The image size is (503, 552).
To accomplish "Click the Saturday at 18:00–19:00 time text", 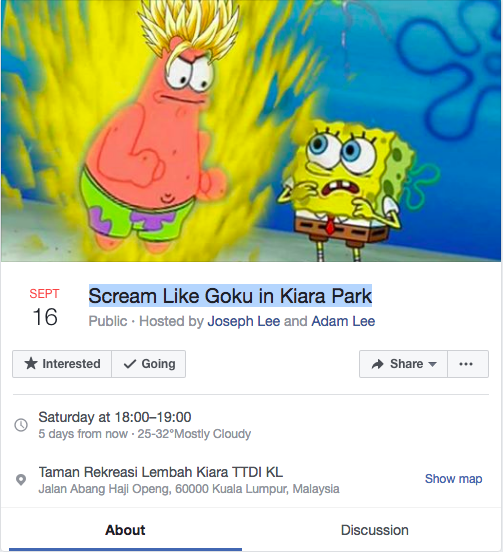I will pyautogui.click(x=115, y=417).
